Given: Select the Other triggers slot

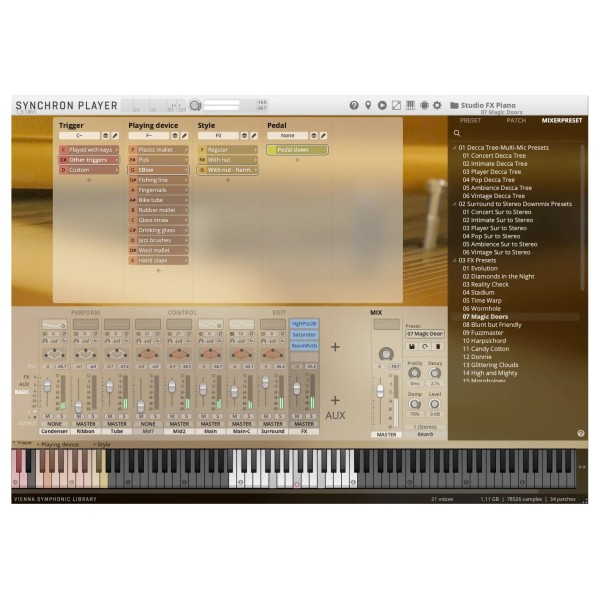Looking at the screenshot, I should (x=89, y=160).
